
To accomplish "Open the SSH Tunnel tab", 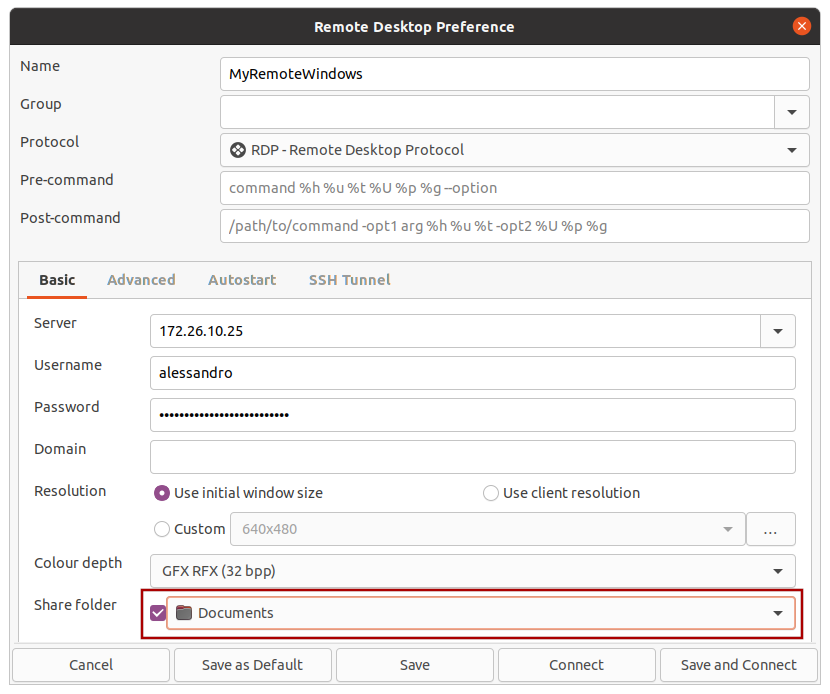I will point(349,280).
